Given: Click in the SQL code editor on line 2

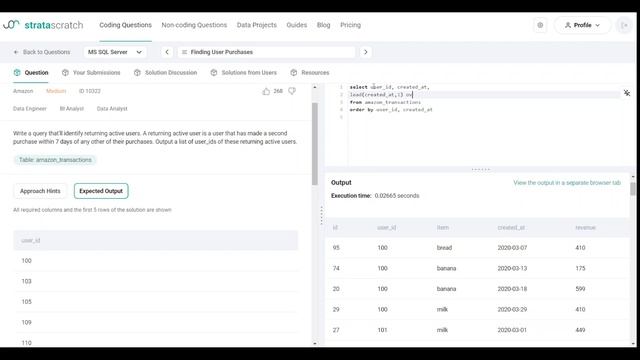Looking at the screenshot, I should [x=484, y=94].
